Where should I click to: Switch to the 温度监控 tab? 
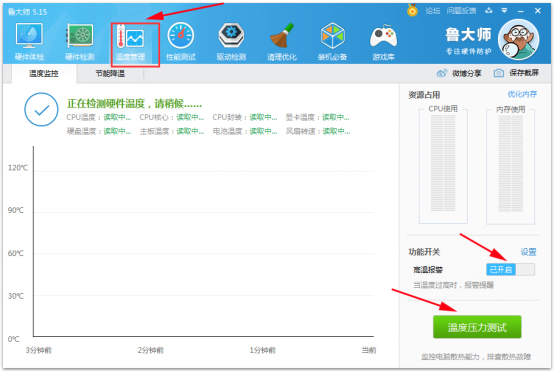tap(44, 73)
